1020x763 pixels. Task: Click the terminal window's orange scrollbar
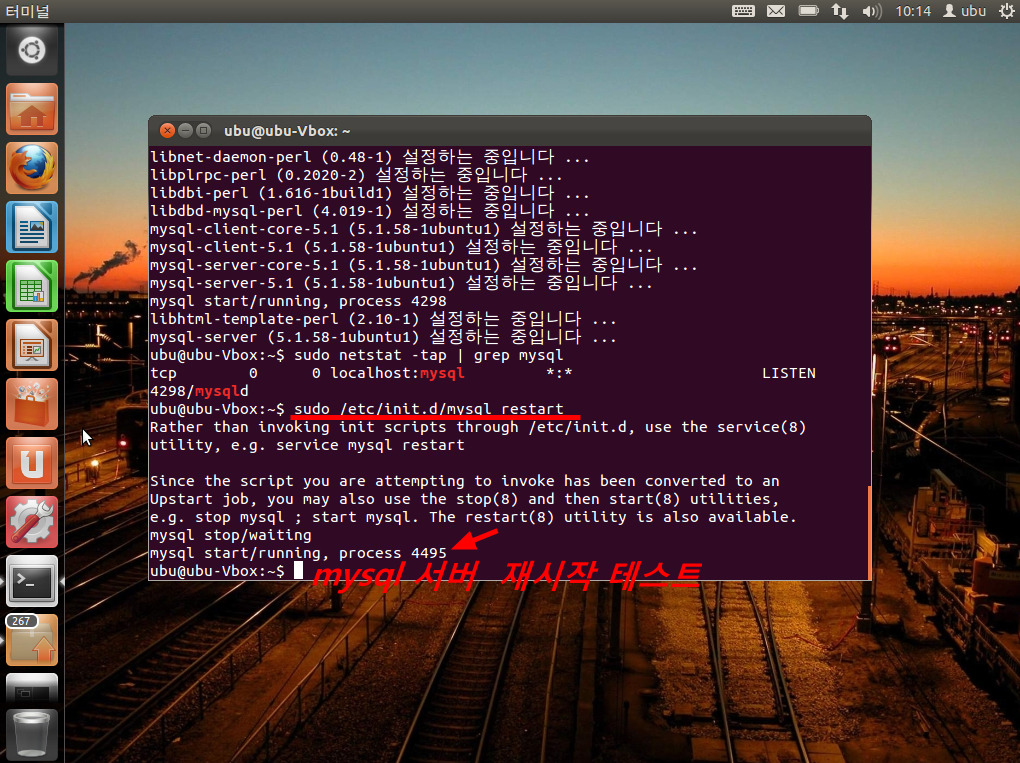(x=867, y=530)
